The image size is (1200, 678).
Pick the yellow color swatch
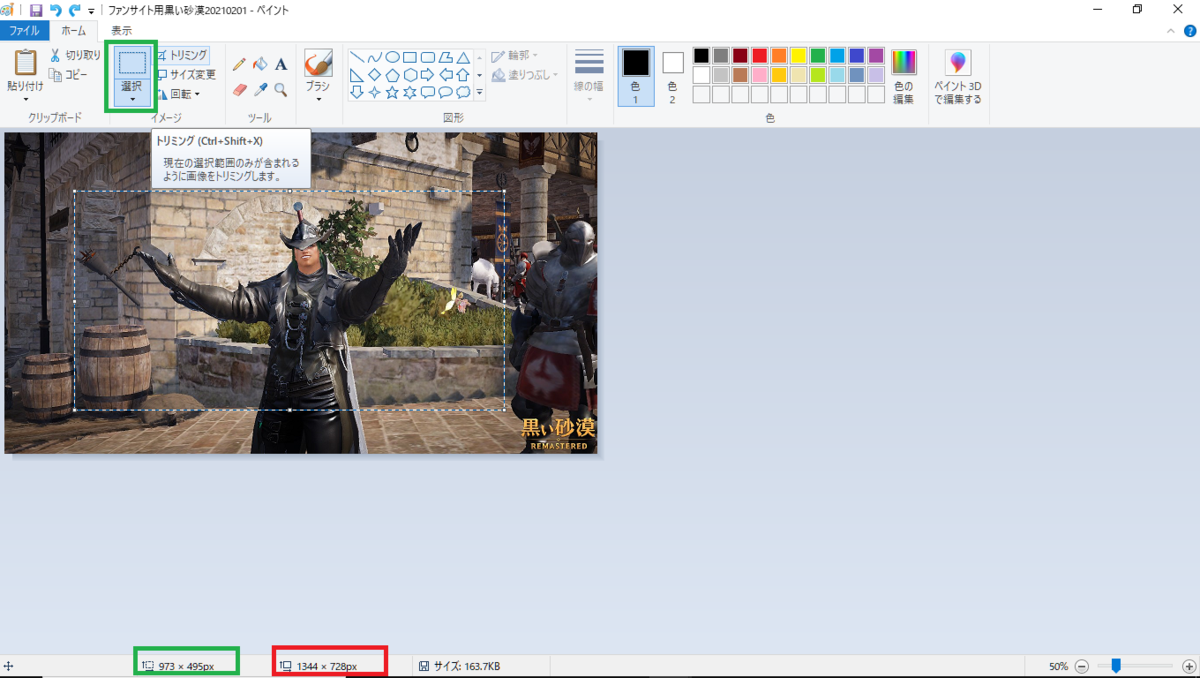(x=798, y=55)
